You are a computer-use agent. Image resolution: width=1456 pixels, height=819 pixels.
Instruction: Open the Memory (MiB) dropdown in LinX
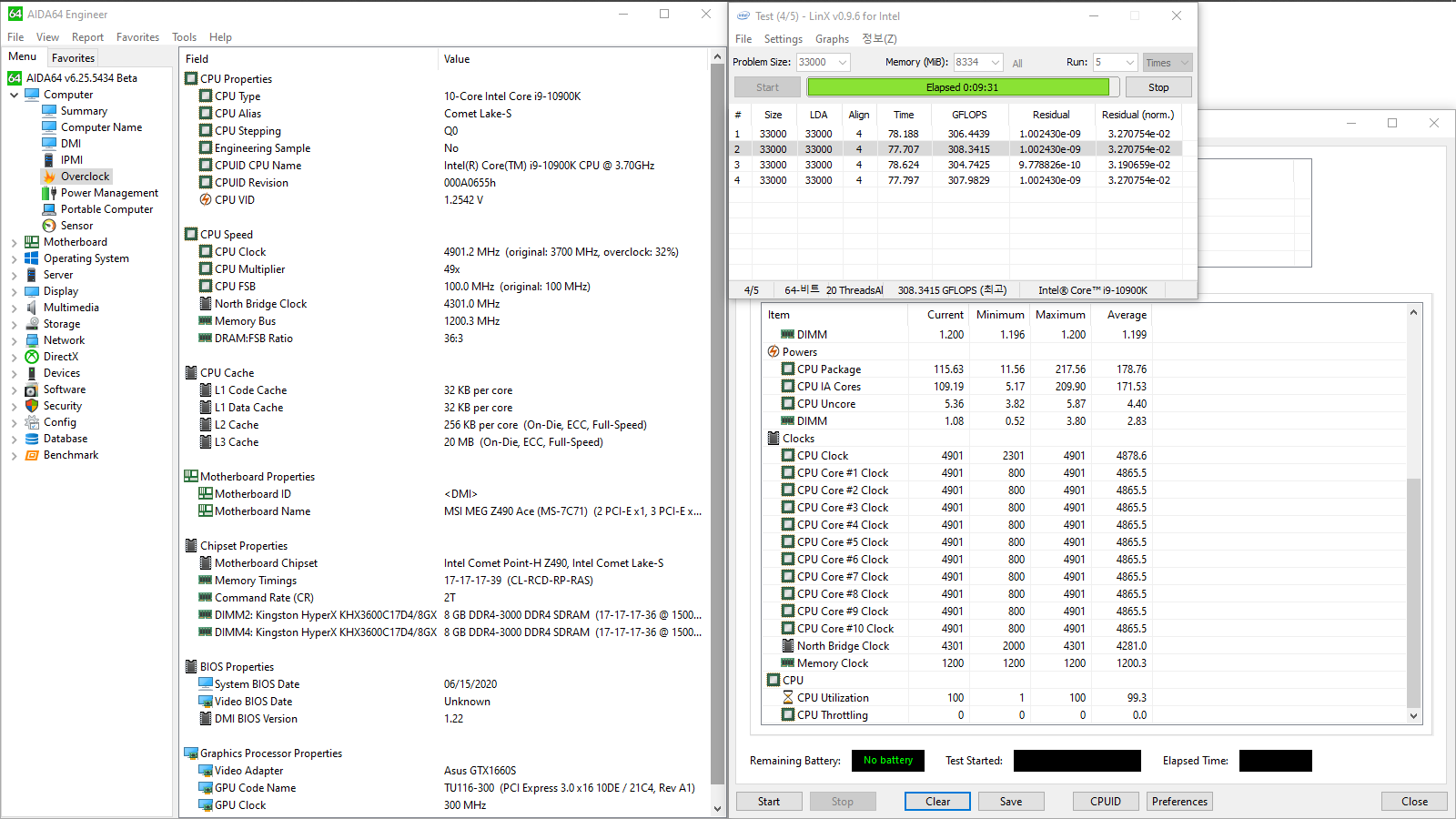[995, 62]
